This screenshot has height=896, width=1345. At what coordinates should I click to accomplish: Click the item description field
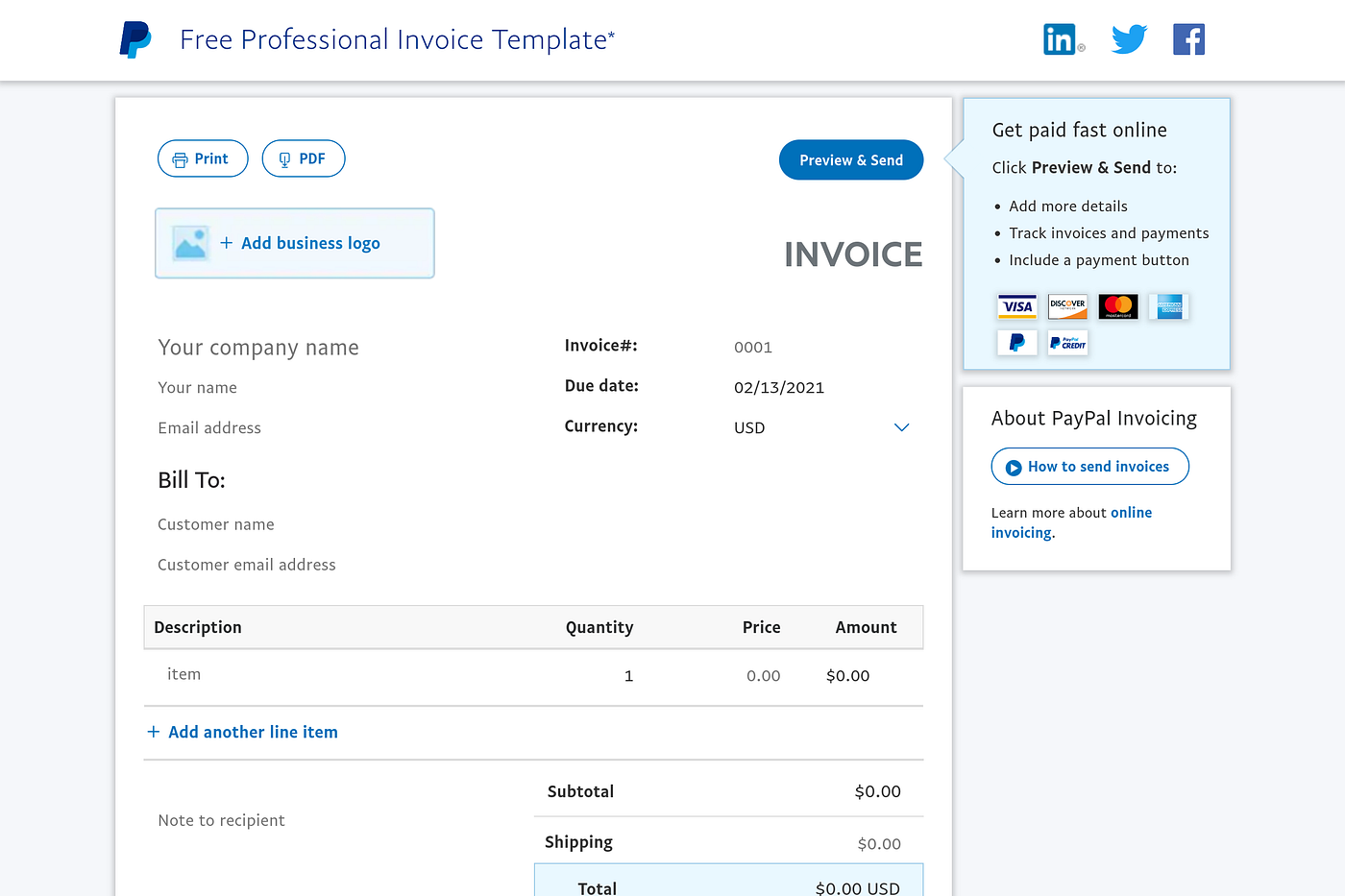click(184, 674)
